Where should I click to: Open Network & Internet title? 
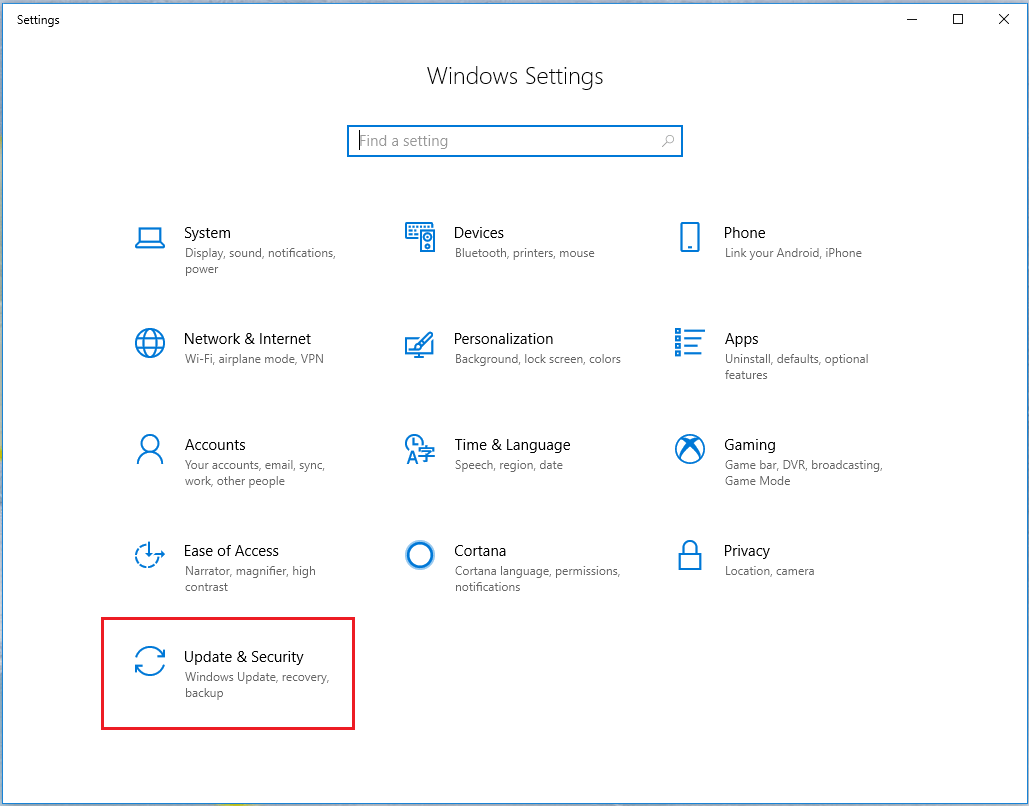pos(247,339)
